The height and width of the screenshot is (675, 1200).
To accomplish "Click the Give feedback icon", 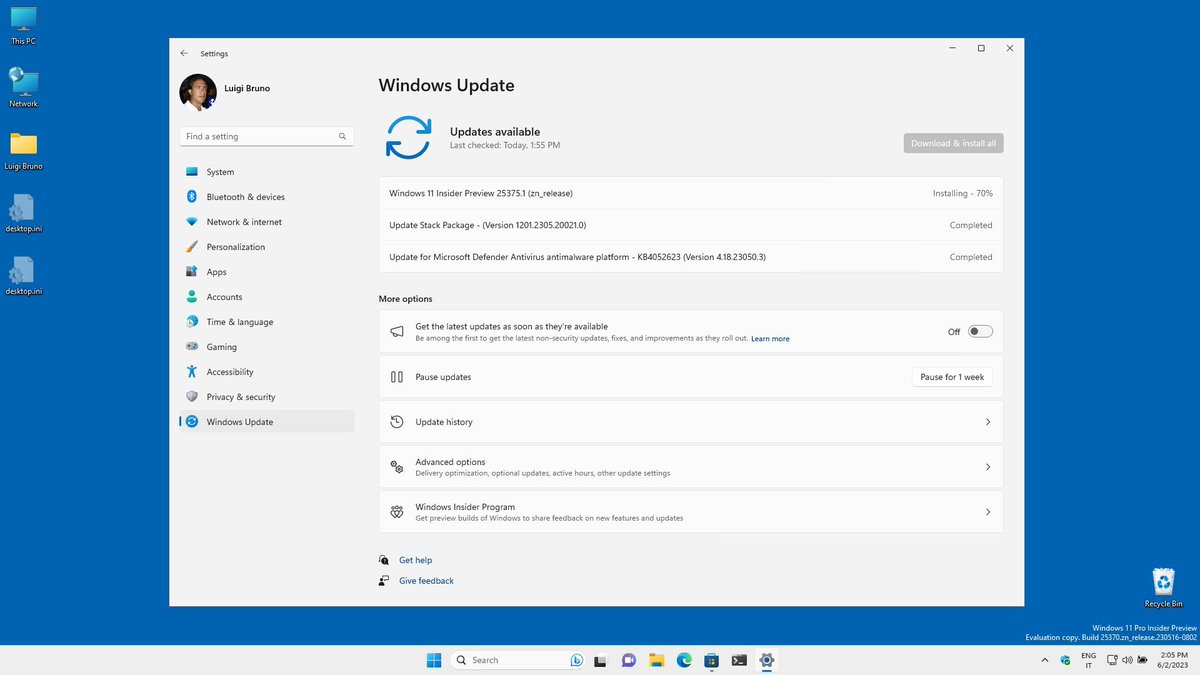I will (384, 581).
